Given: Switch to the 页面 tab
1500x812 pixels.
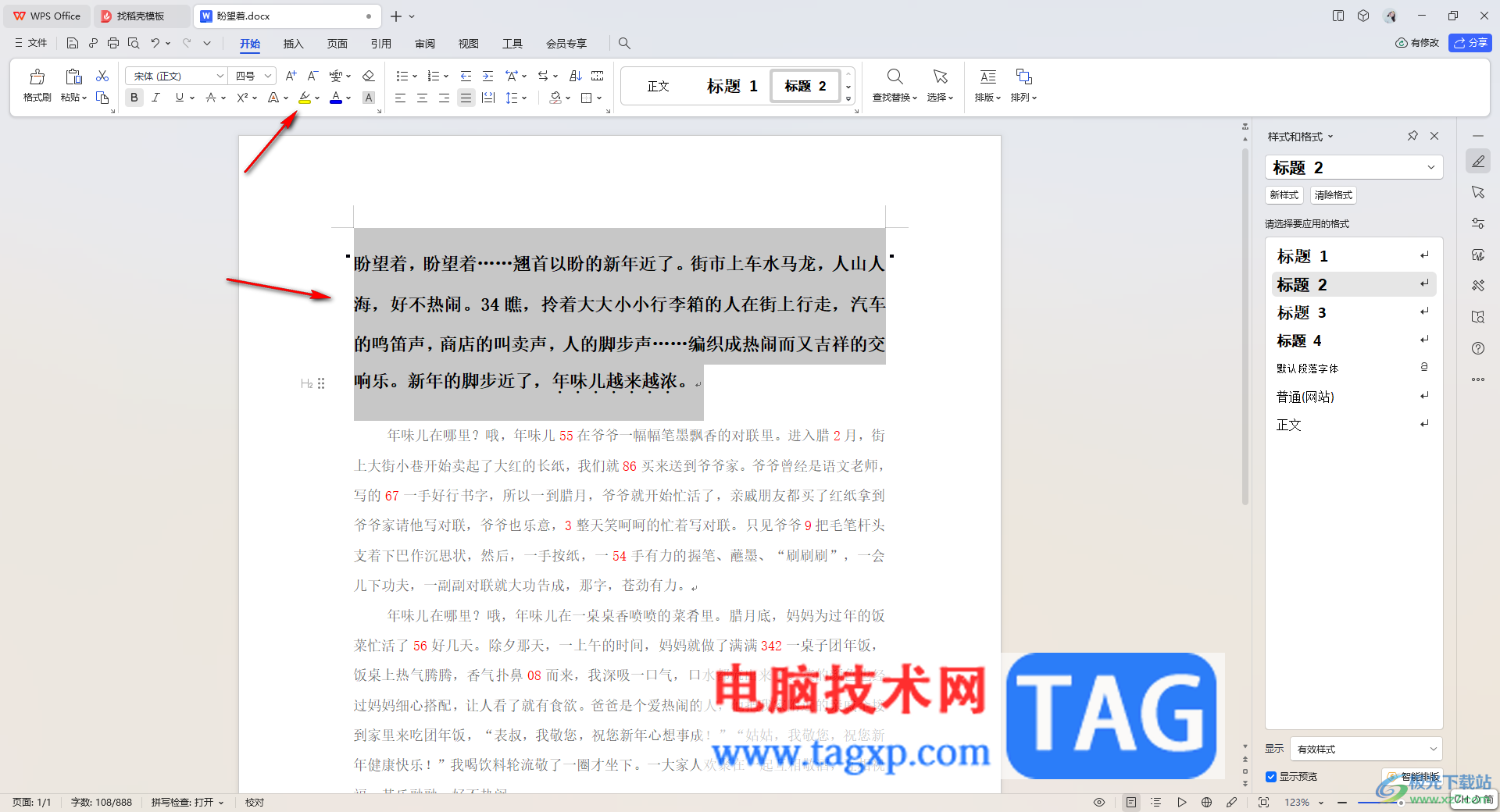Looking at the screenshot, I should 337,44.
